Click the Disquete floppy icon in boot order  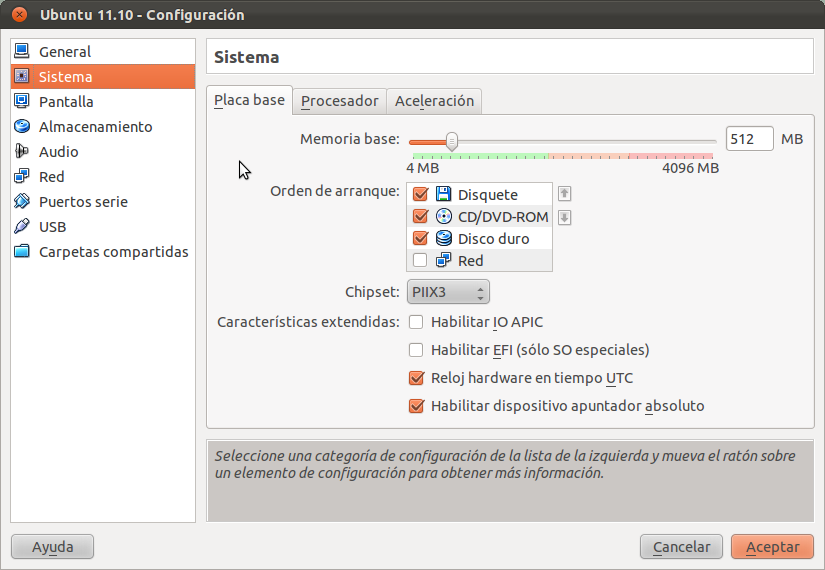[x=444, y=194]
